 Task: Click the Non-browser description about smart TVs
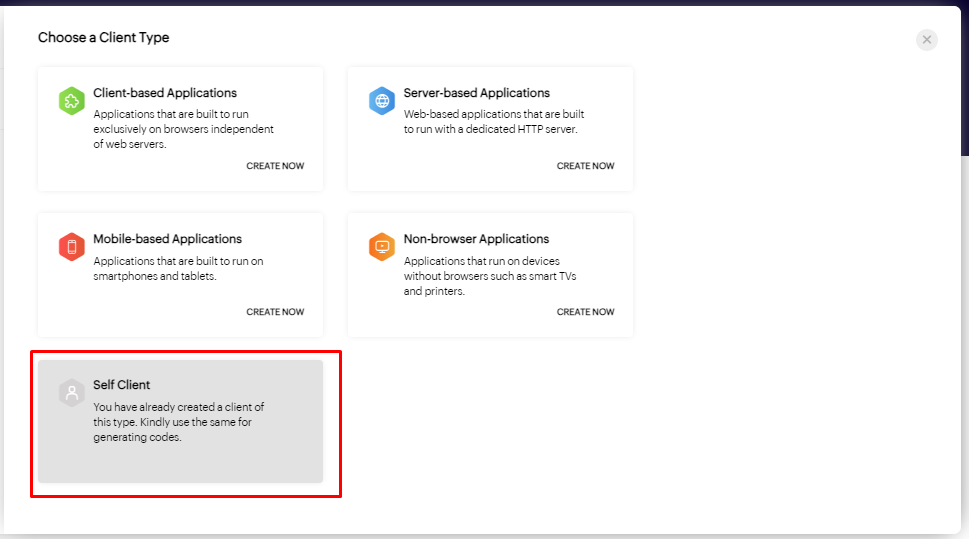click(490, 276)
